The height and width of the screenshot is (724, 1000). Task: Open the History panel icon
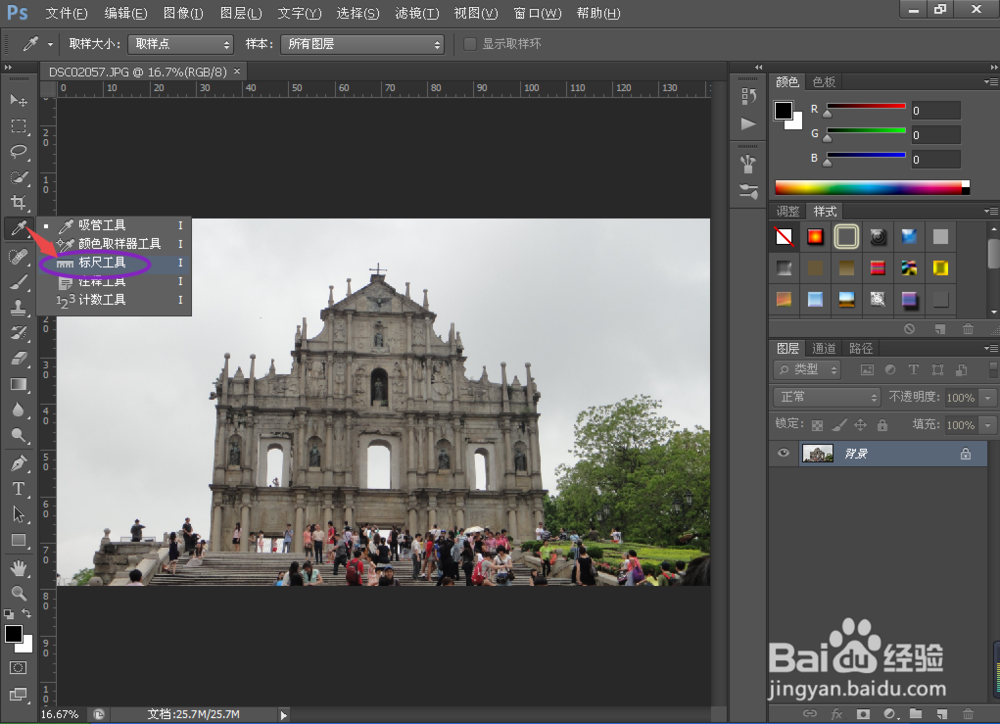pos(749,96)
